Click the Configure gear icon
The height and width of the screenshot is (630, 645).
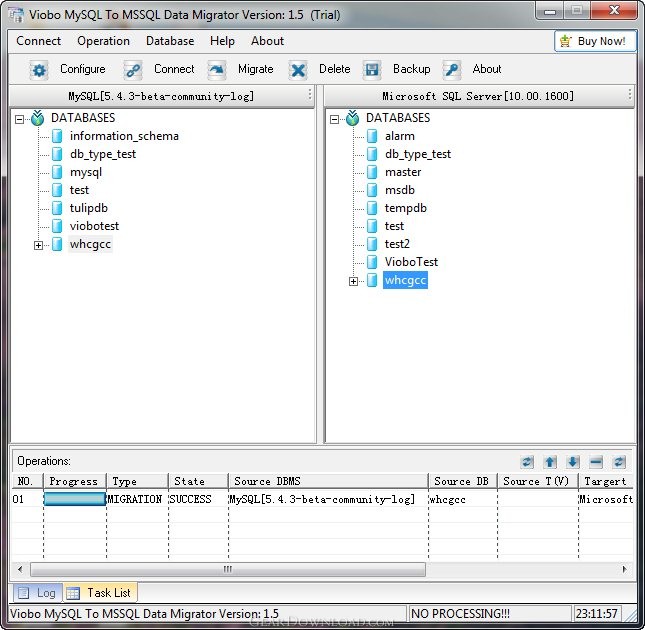(39, 70)
